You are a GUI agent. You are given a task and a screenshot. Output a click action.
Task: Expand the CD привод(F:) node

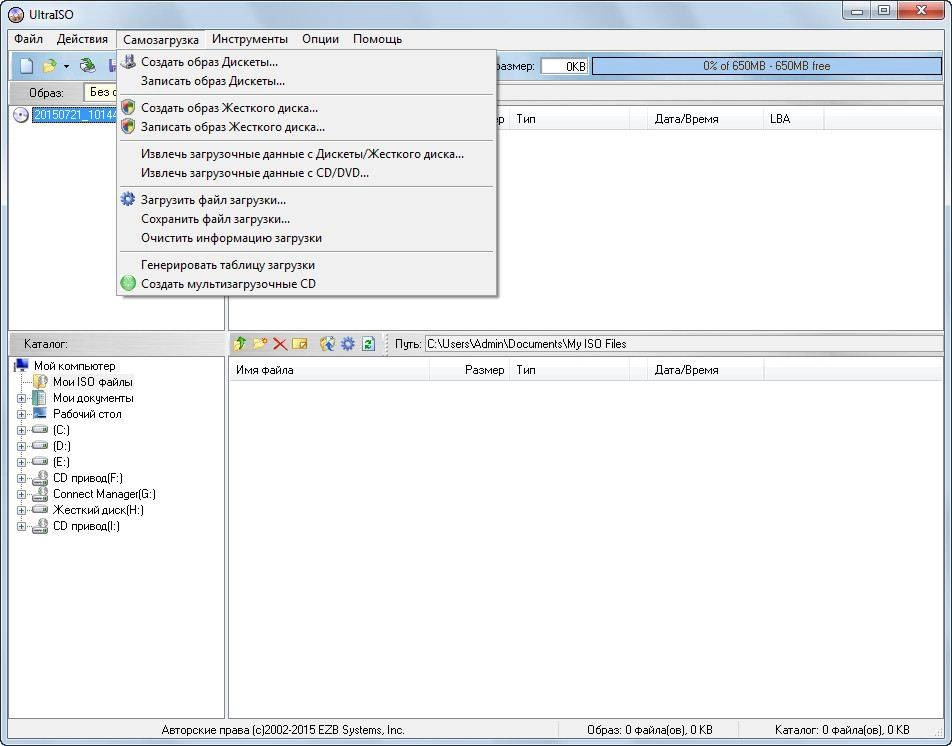pyautogui.click(x=21, y=478)
